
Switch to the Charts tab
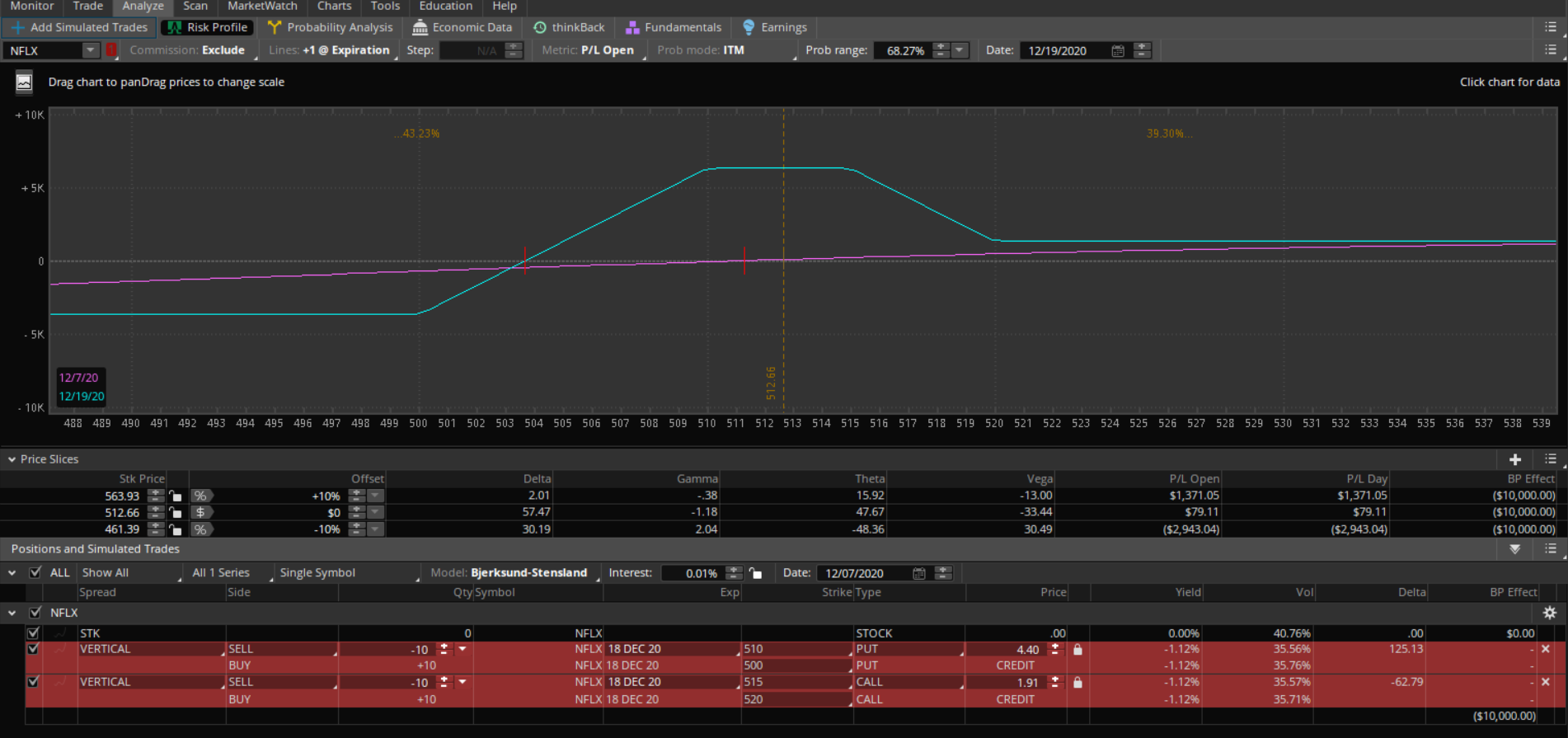[x=334, y=7]
